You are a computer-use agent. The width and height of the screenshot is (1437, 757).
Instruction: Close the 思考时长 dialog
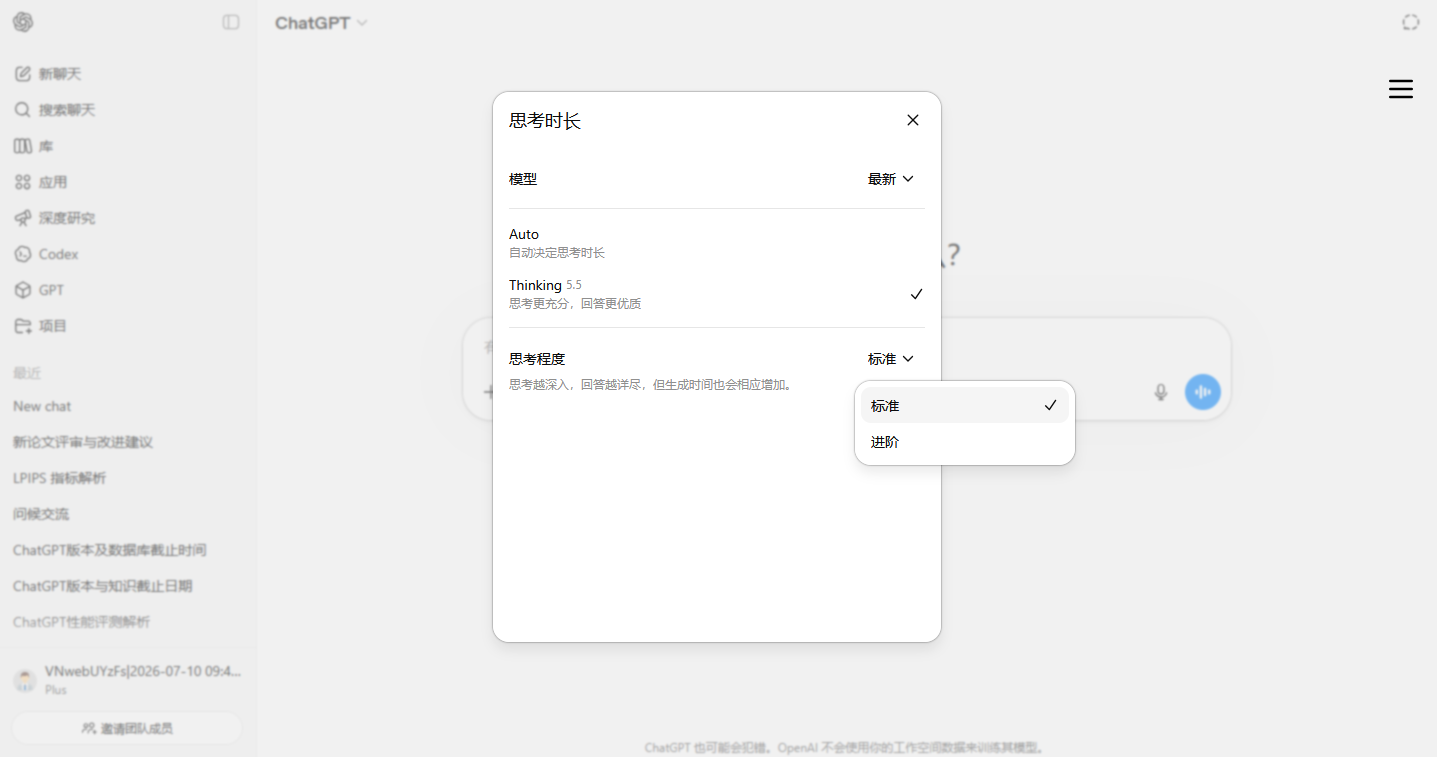pos(912,120)
